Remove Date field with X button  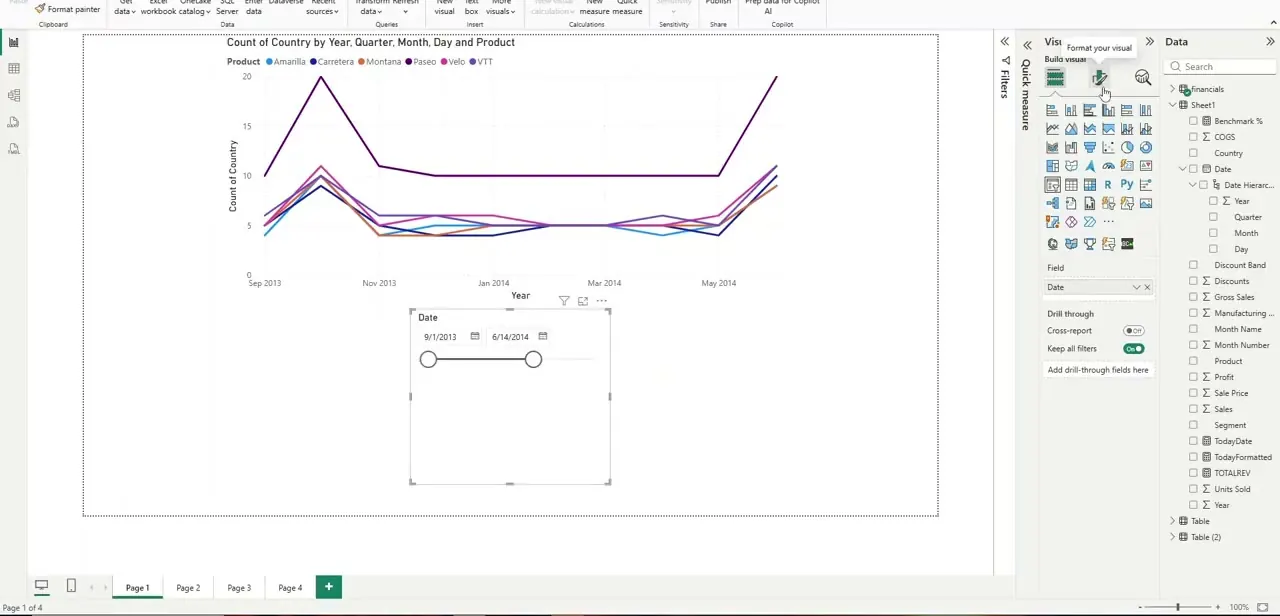[1147, 288]
